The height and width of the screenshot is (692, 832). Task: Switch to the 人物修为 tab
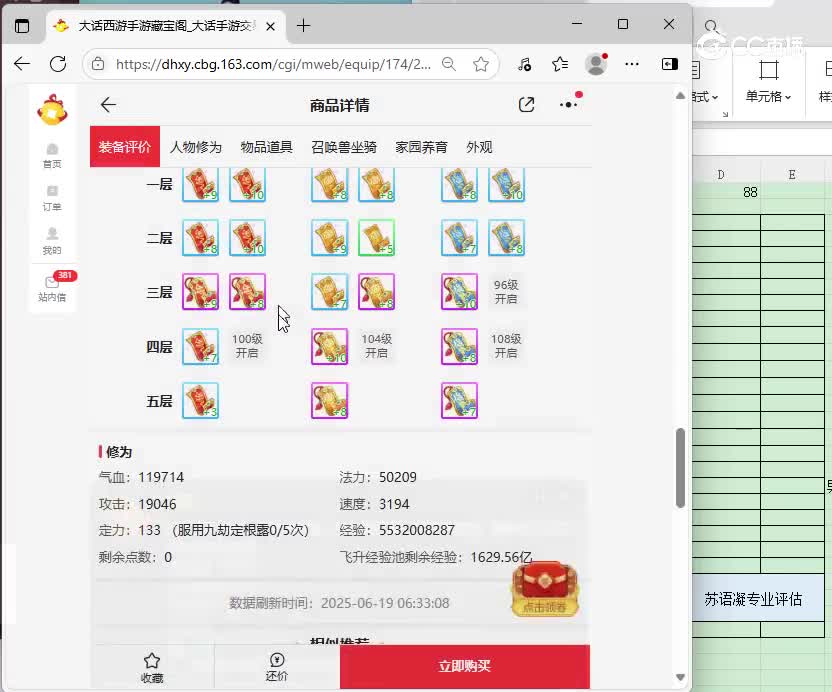click(x=196, y=147)
